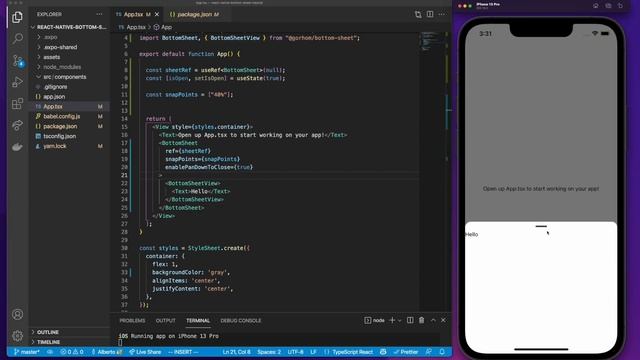The image size is (640, 360).
Task: Switch to the OUTPUT panel tab
Action: pos(165,321)
